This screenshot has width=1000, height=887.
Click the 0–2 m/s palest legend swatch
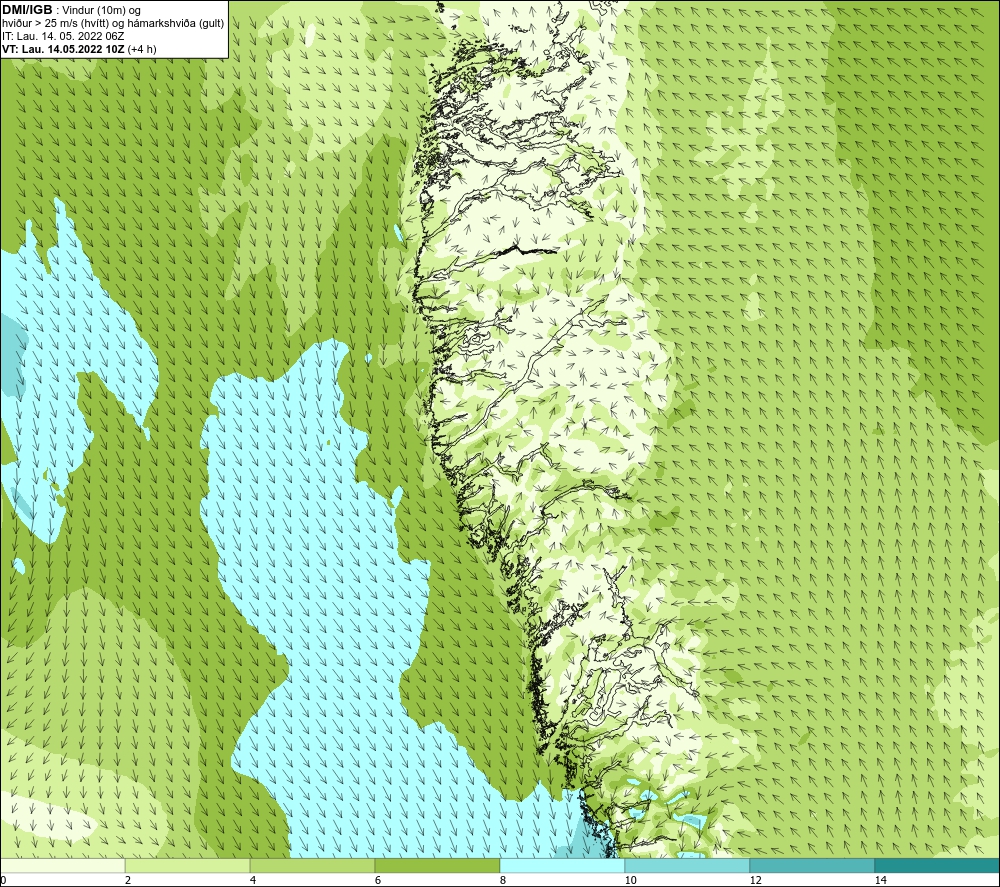[62, 865]
